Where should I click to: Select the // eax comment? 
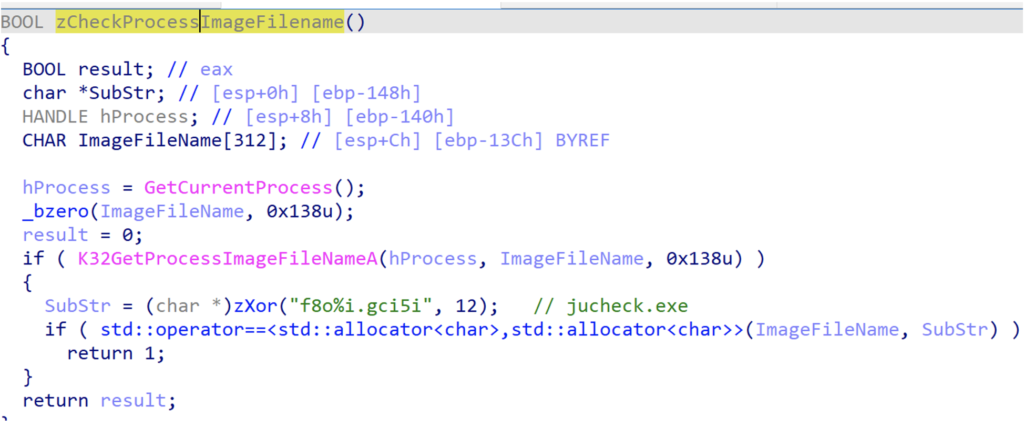click(200, 70)
